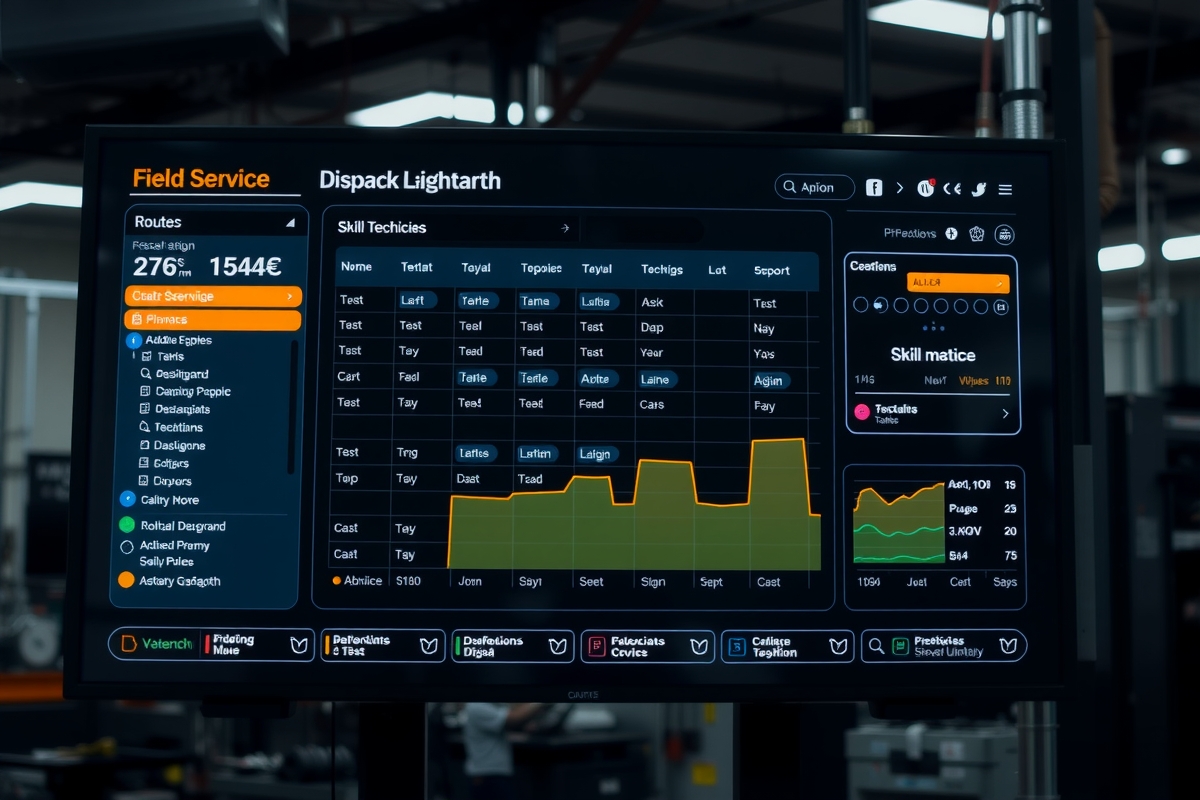Click the shield icon in Deflentints card

tap(429, 646)
